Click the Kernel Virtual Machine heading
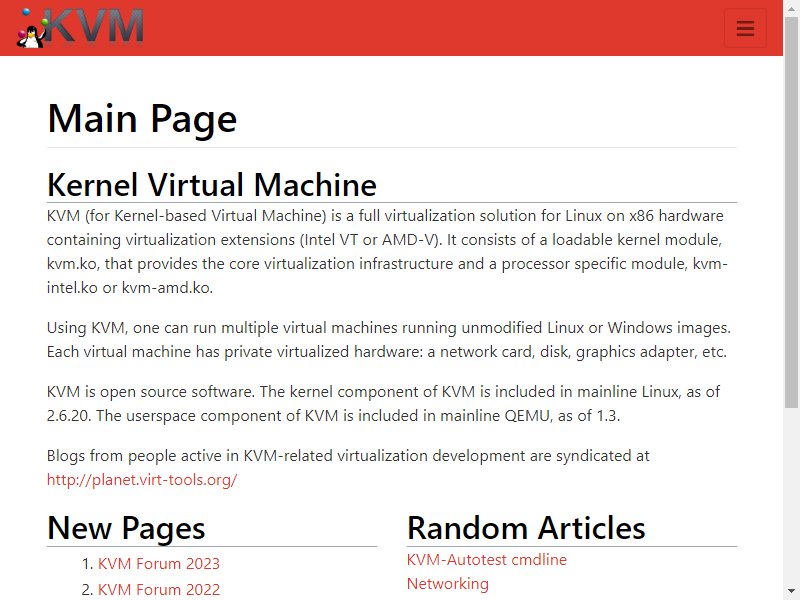Screen dimensions: 800x600 pos(212,185)
